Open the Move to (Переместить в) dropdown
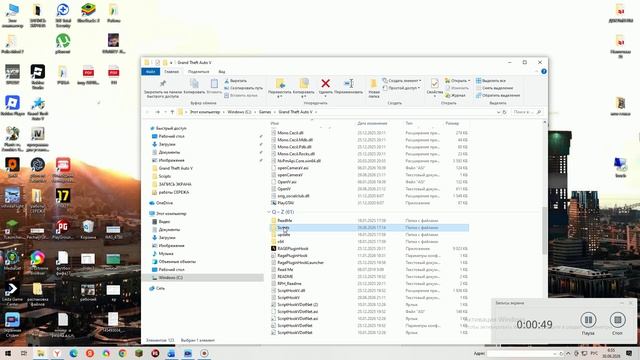The image size is (640, 360). click(280, 97)
